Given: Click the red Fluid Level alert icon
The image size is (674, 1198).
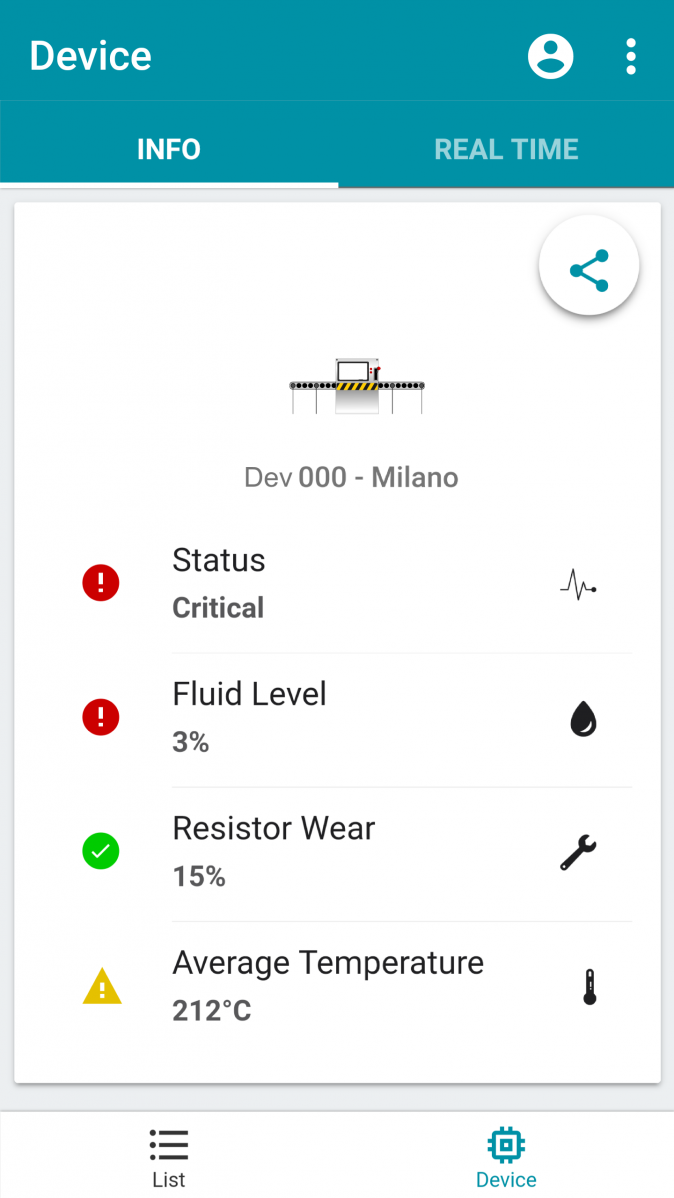Looking at the screenshot, I should (x=101, y=717).
